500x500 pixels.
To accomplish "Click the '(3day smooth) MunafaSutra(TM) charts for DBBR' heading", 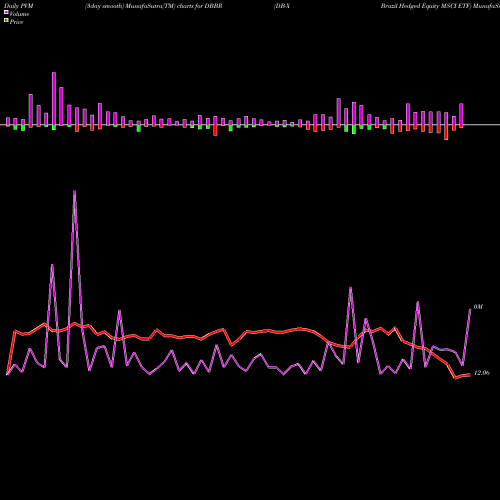I will click(153, 6).
